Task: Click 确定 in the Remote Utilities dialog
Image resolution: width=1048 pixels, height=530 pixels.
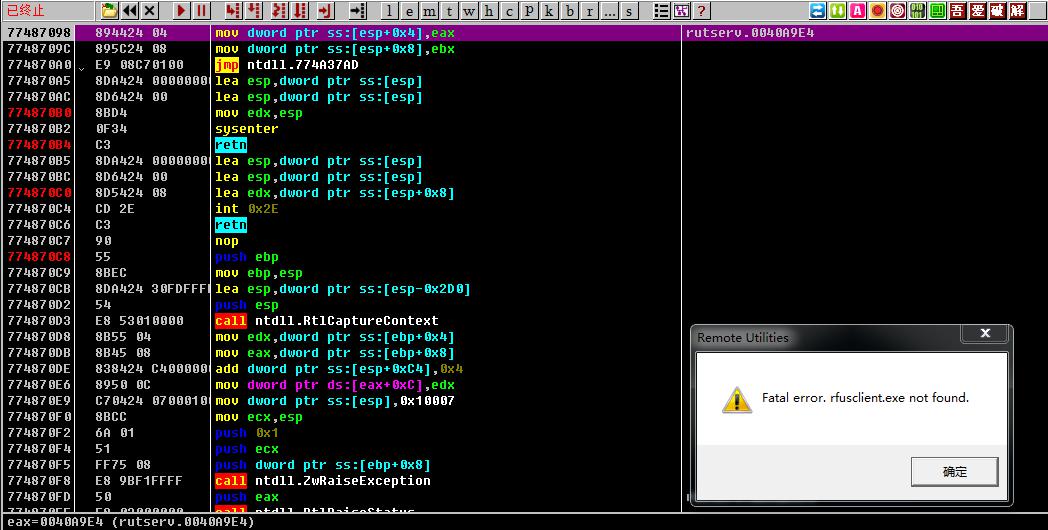Action: tap(954, 472)
